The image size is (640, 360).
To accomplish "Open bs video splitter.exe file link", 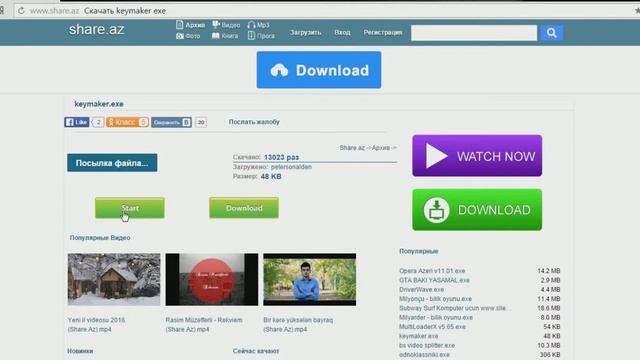I will [x=428, y=345].
